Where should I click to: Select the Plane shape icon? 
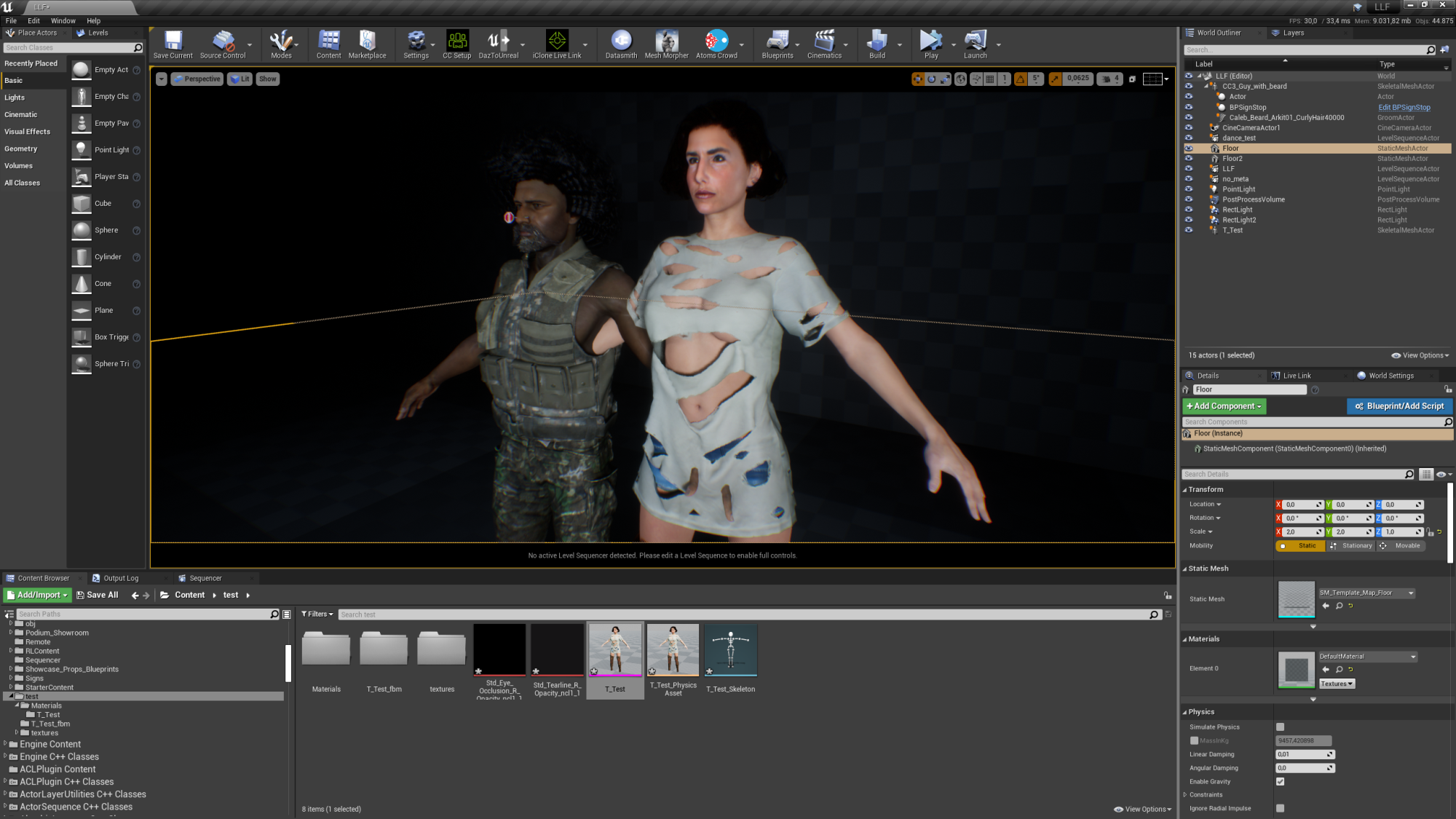tap(82, 311)
